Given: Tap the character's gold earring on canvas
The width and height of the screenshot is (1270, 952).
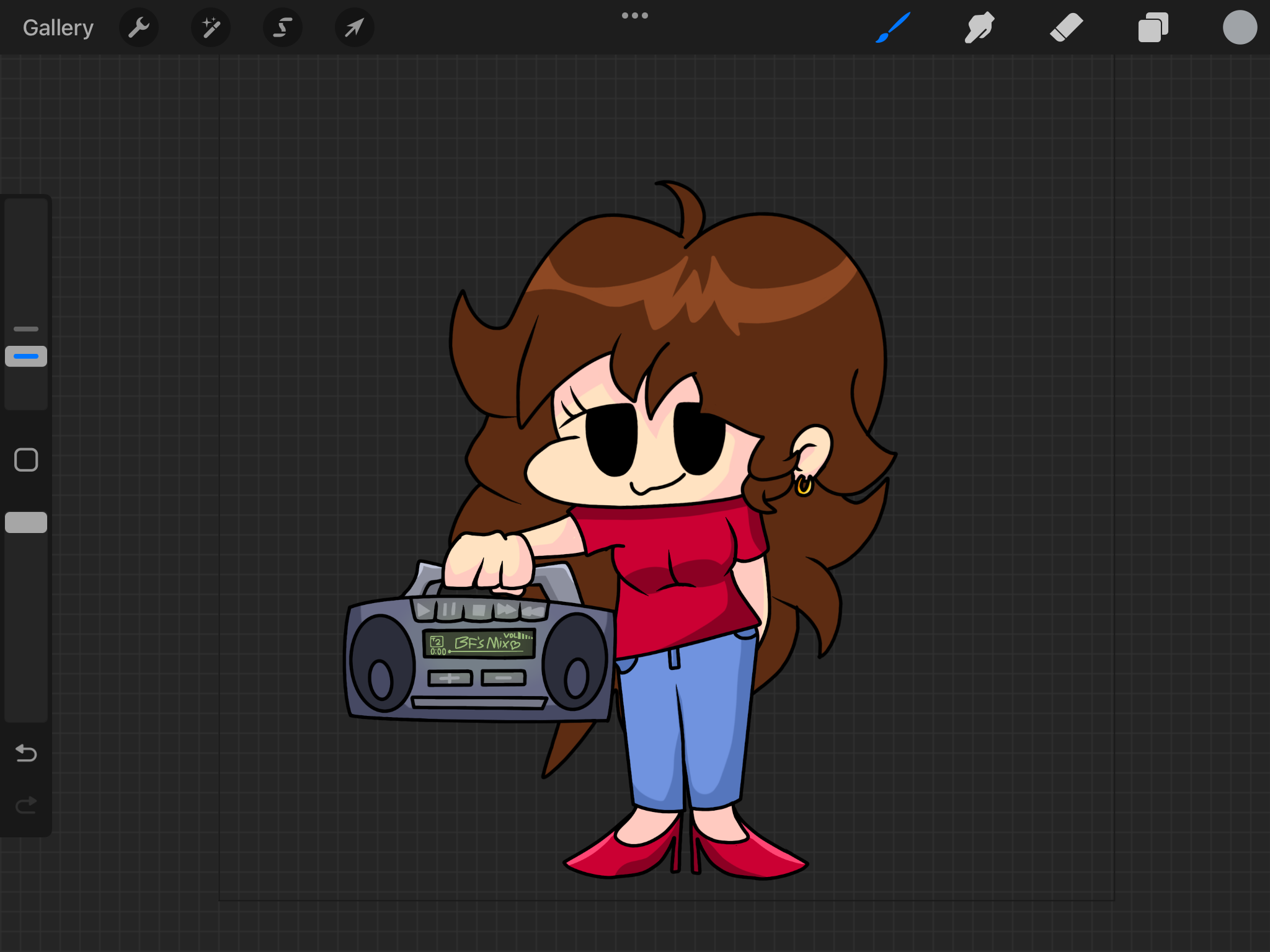Looking at the screenshot, I should point(804,485).
